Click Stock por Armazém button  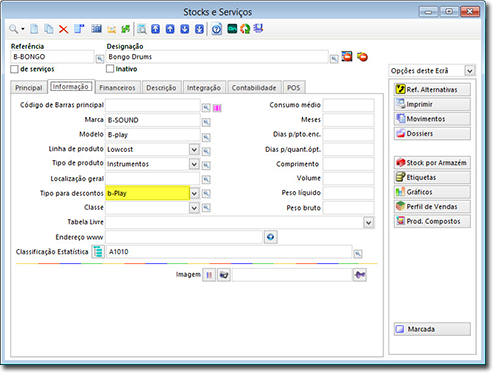click(x=432, y=163)
